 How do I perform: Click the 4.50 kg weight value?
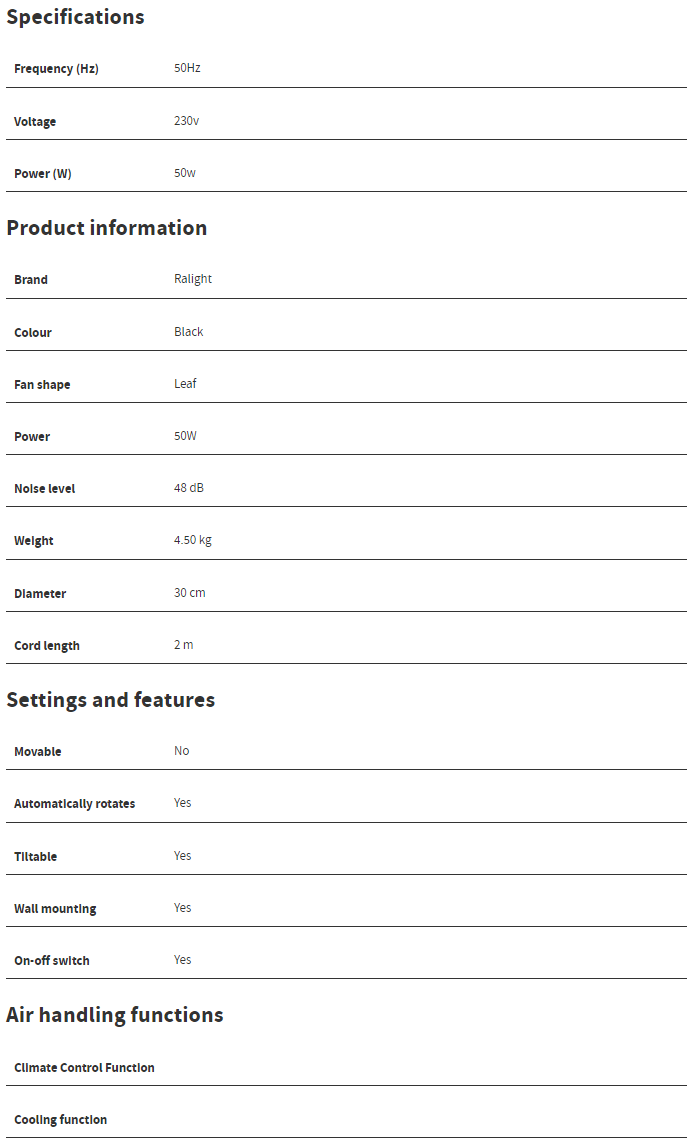(193, 540)
